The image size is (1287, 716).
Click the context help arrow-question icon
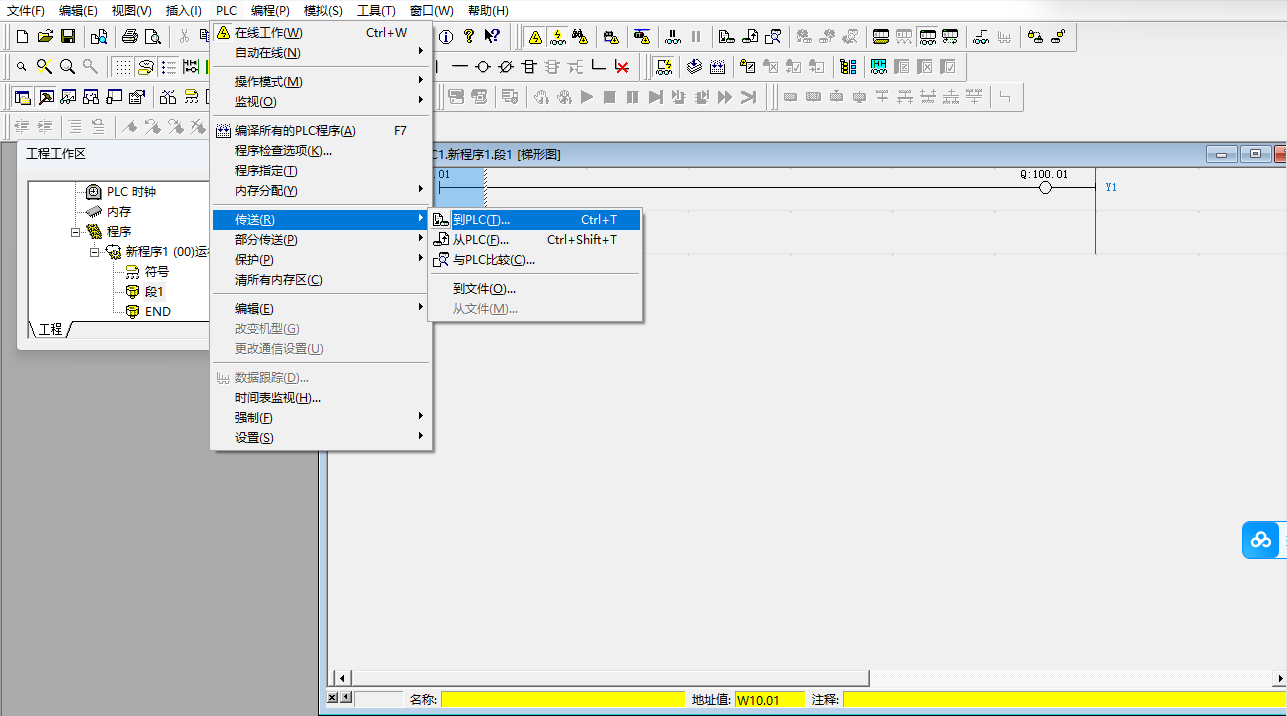tap(491, 37)
